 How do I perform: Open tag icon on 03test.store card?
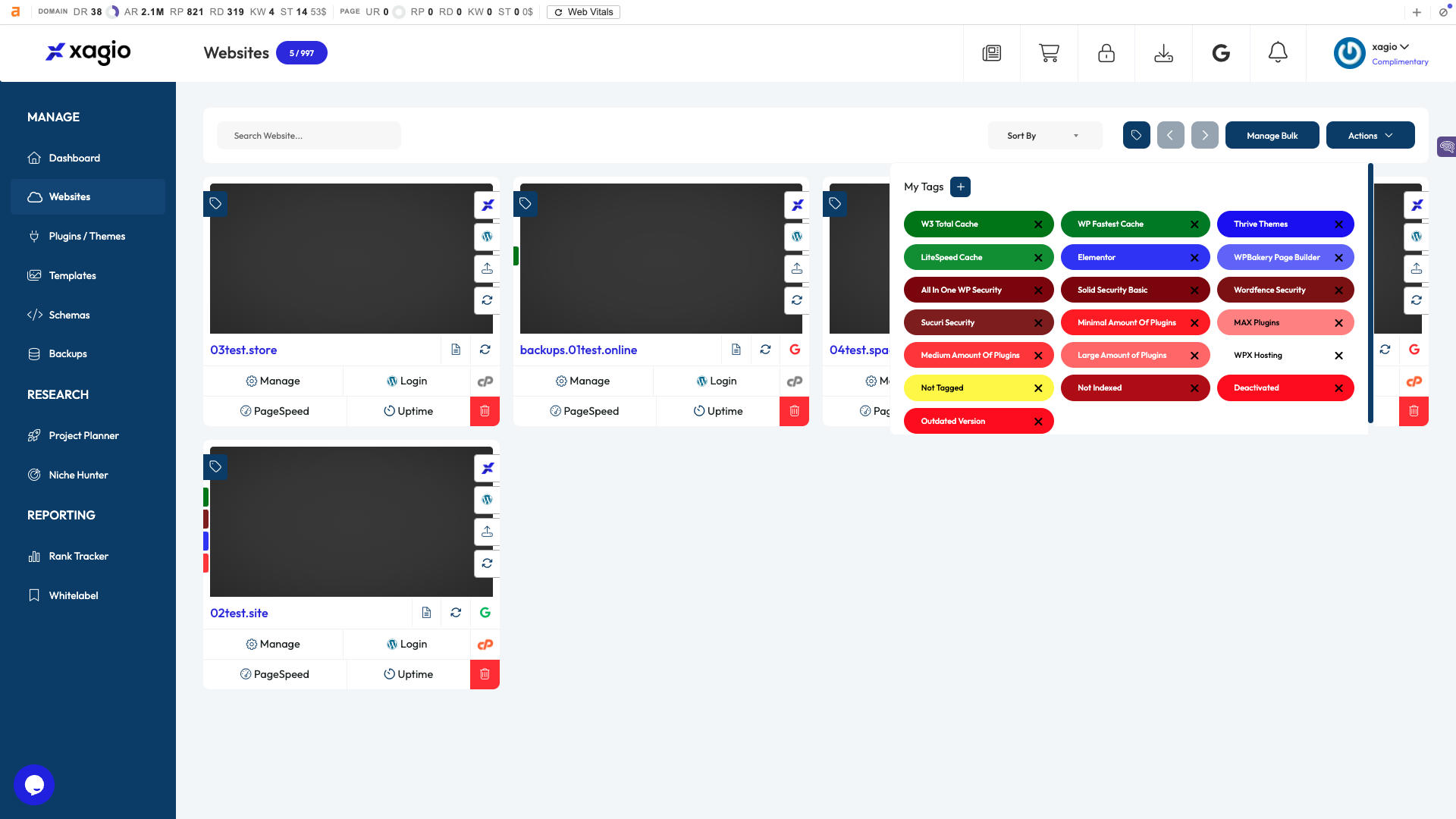tap(215, 203)
